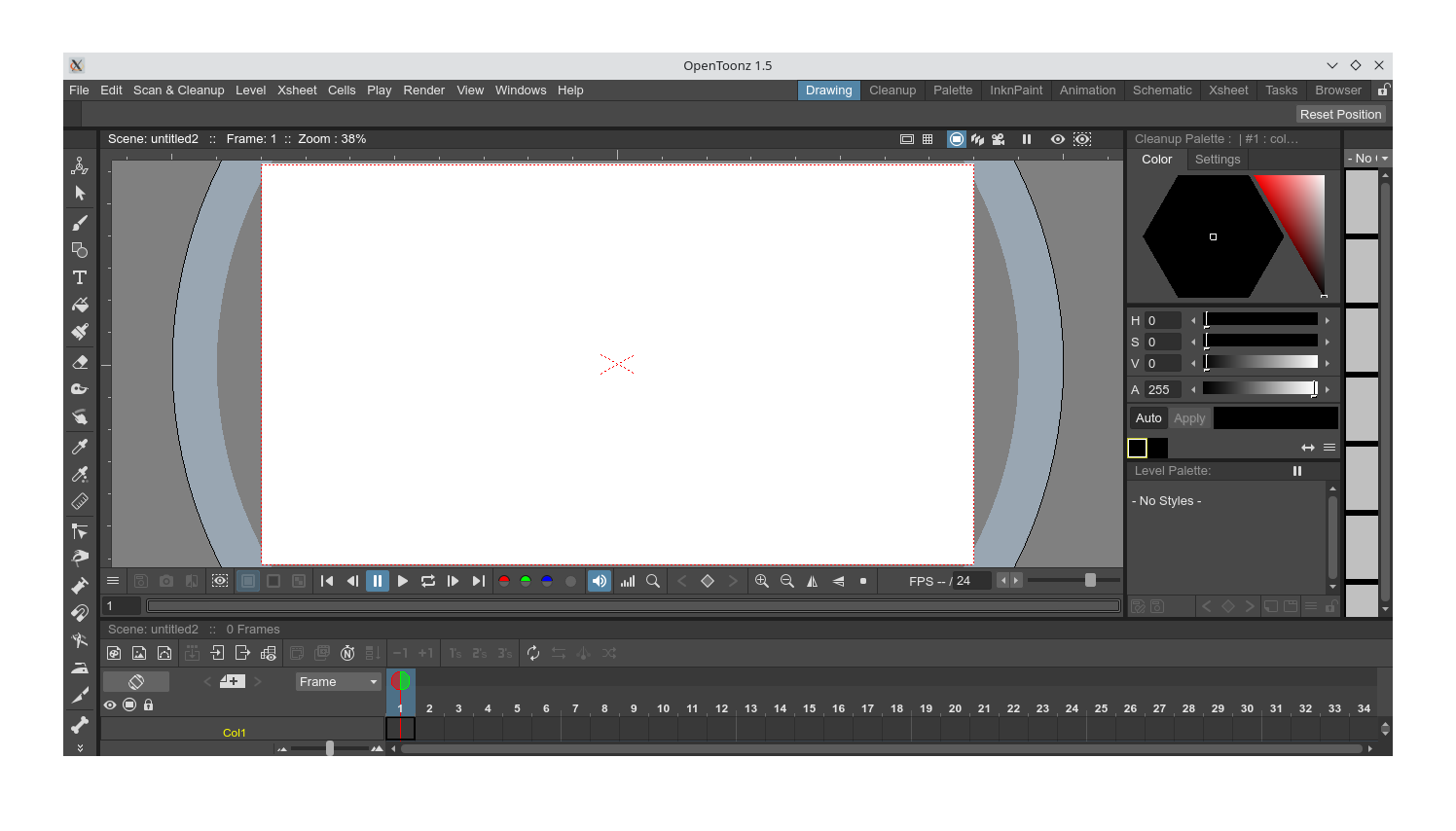Open the viewer playback bar hamburger menu

pyautogui.click(x=113, y=581)
